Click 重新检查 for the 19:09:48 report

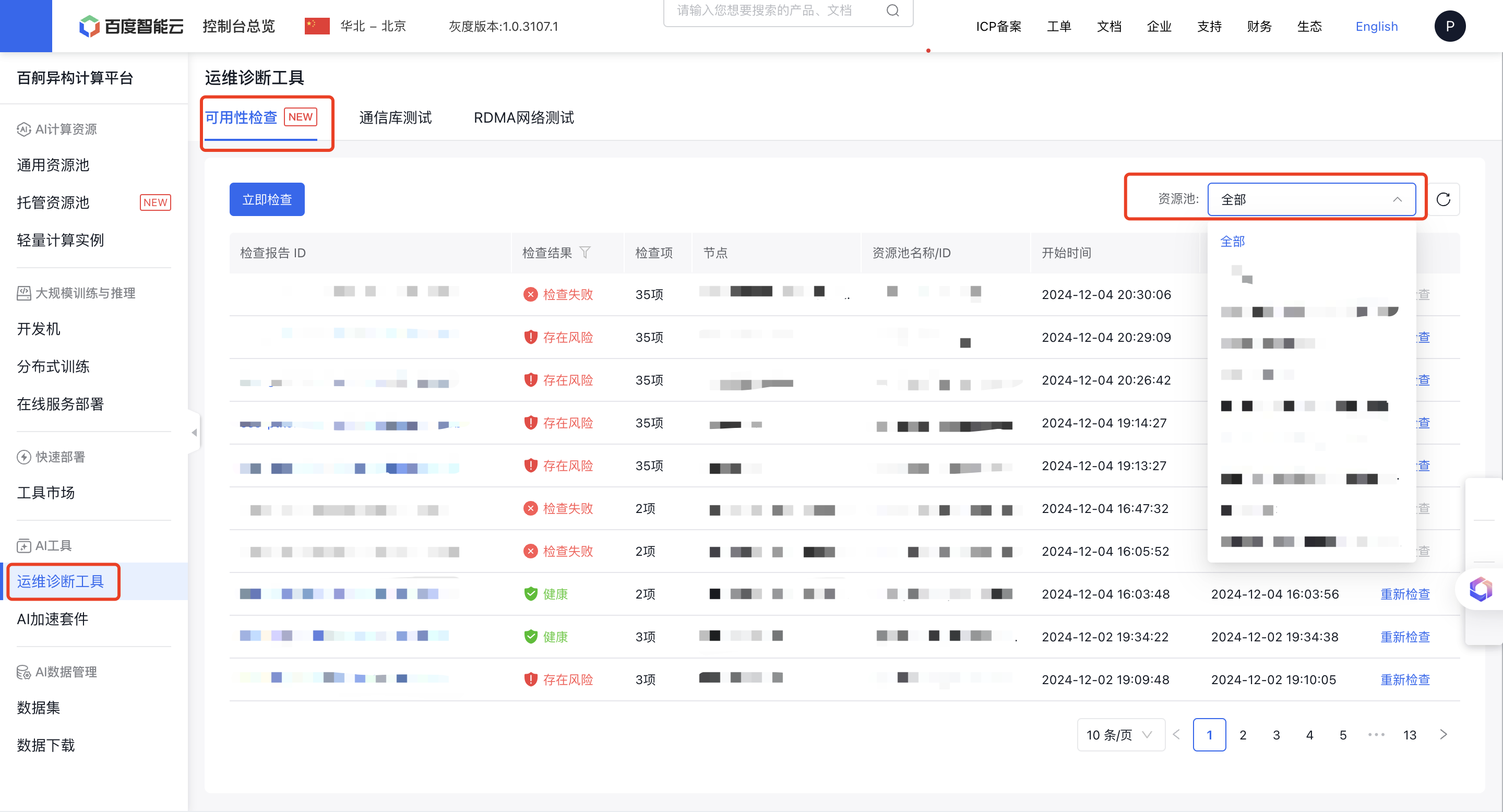point(1405,679)
